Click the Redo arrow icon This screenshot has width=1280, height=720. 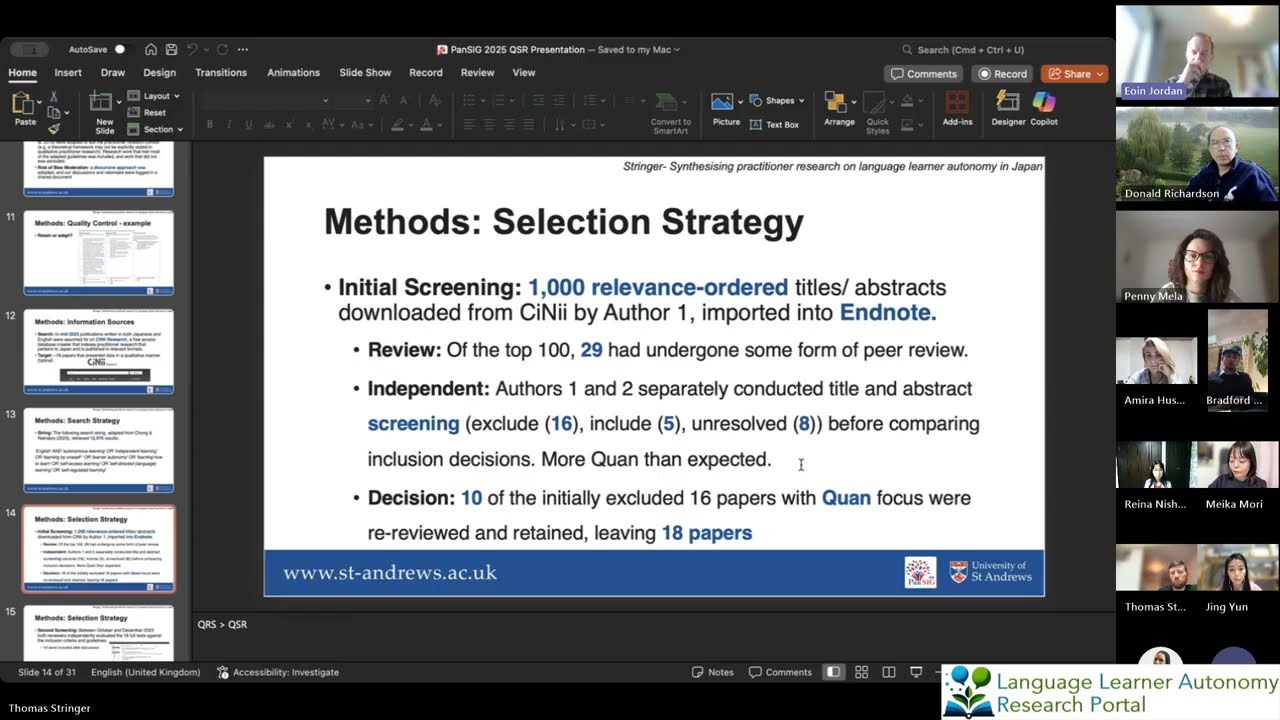coord(222,49)
